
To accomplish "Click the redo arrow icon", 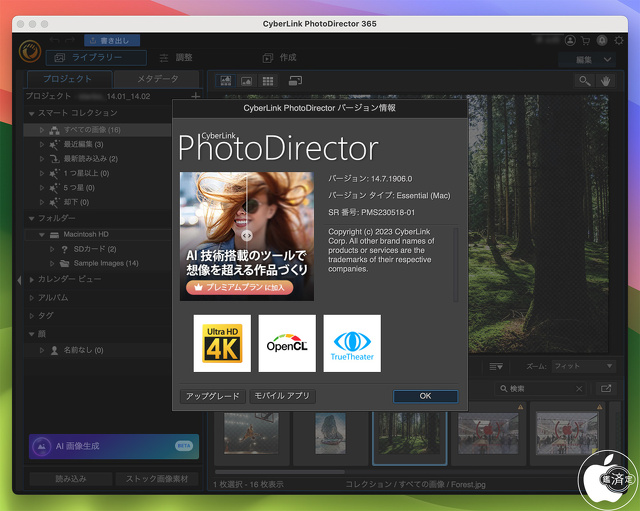I will tap(70, 40).
